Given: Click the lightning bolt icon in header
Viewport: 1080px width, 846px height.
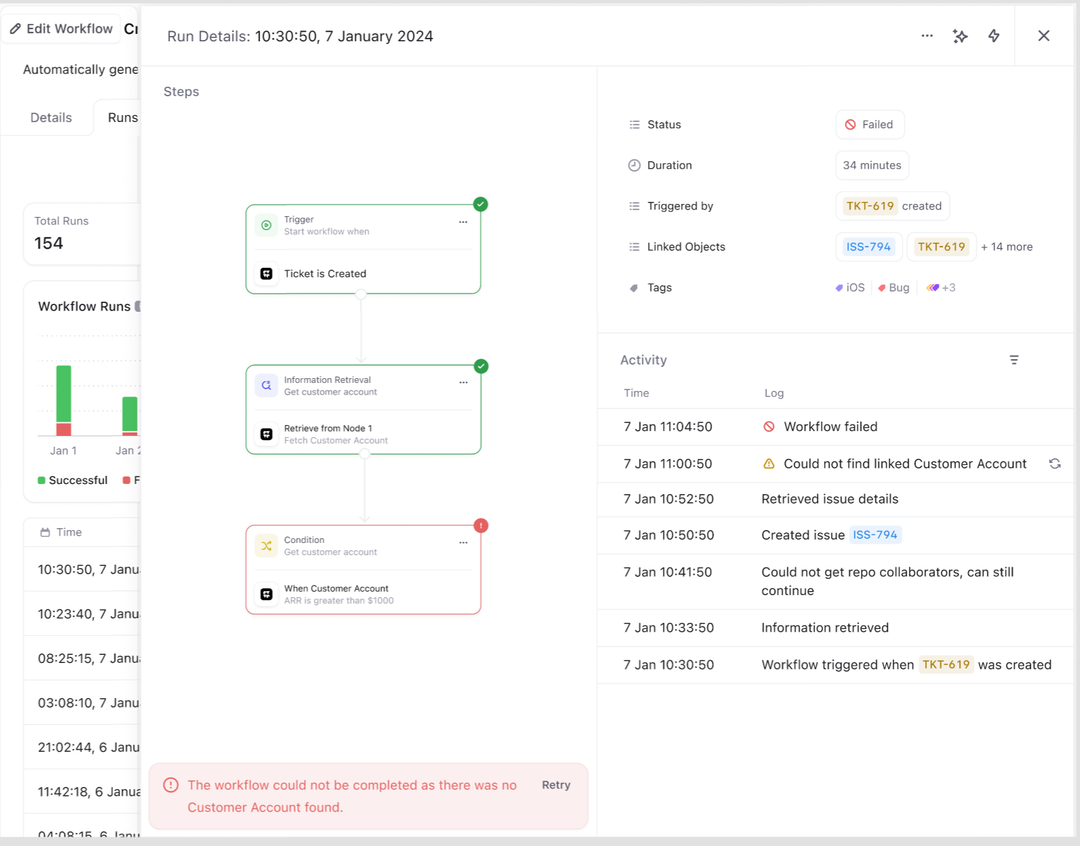Looking at the screenshot, I should [x=994, y=36].
